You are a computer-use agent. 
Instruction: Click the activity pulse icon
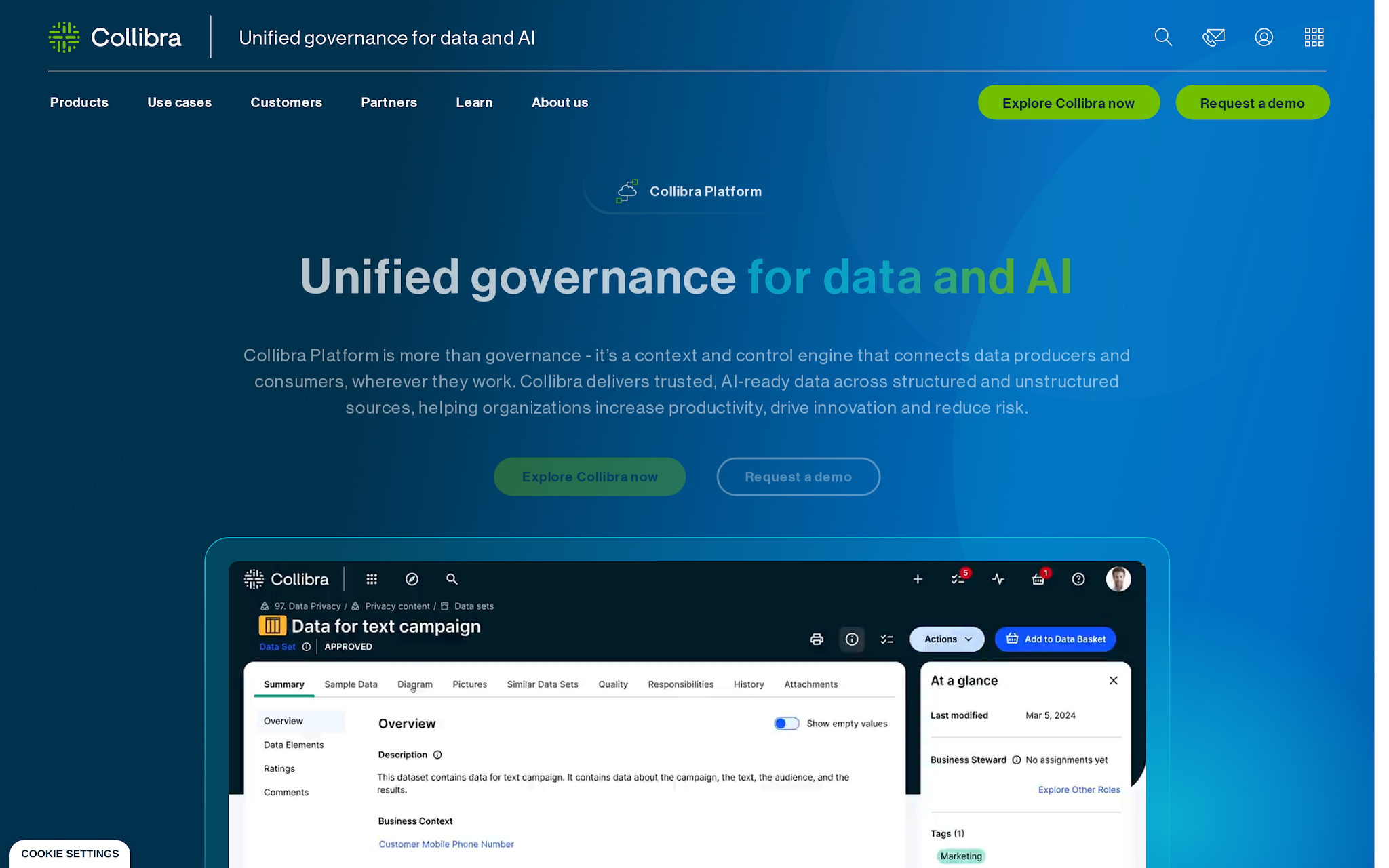coord(998,579)
